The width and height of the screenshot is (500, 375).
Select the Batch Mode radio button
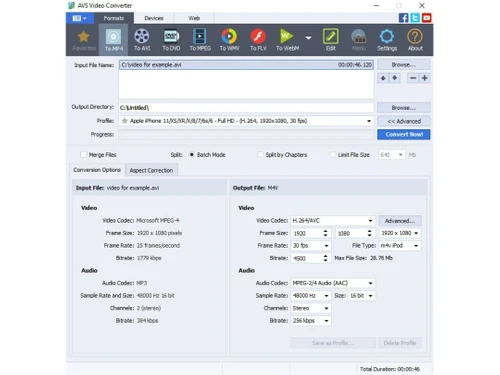click(192, 155)
